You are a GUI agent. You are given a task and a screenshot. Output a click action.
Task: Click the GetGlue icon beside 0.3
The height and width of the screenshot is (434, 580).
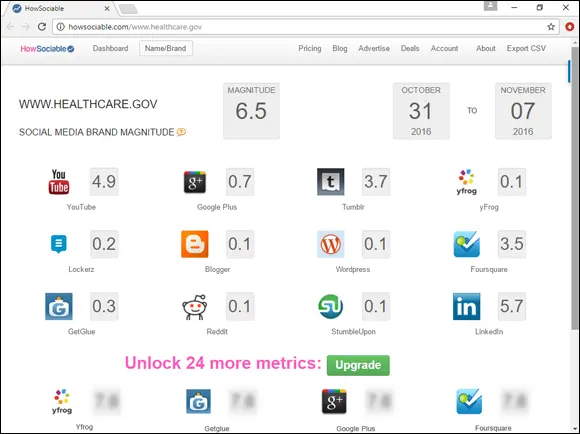[x=59, y=306]
